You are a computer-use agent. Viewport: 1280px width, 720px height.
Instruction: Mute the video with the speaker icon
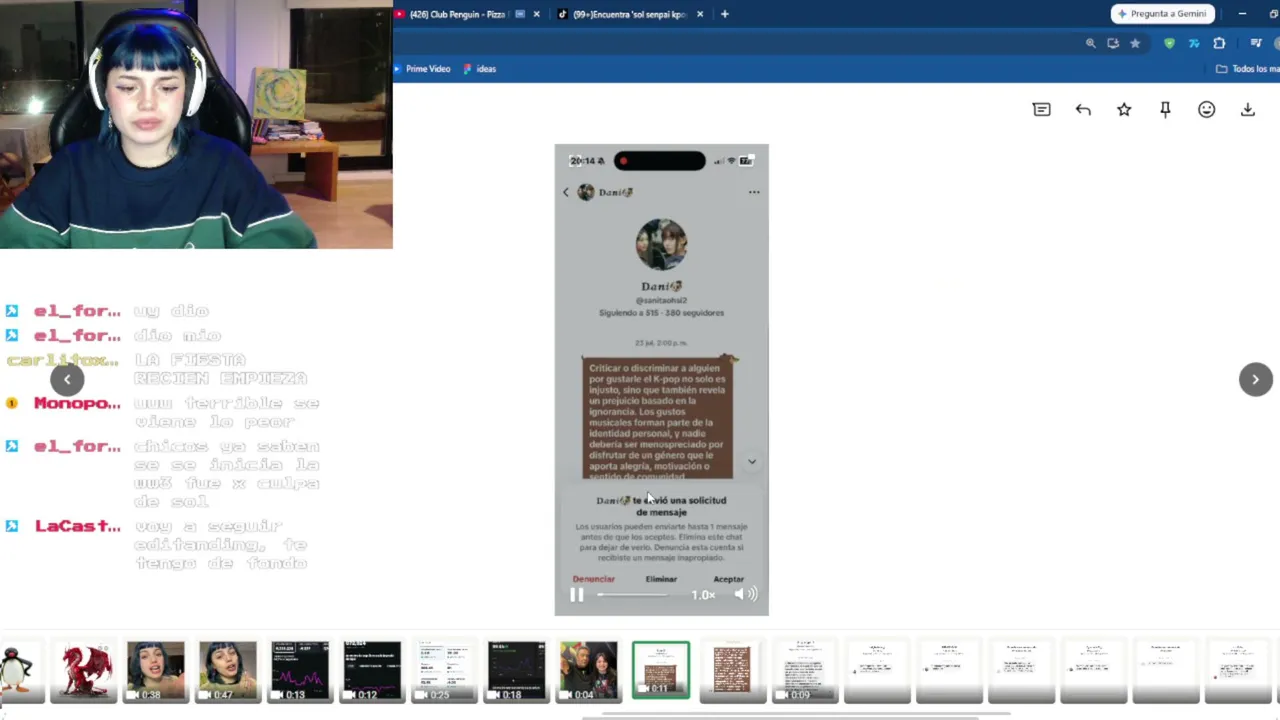745,595
